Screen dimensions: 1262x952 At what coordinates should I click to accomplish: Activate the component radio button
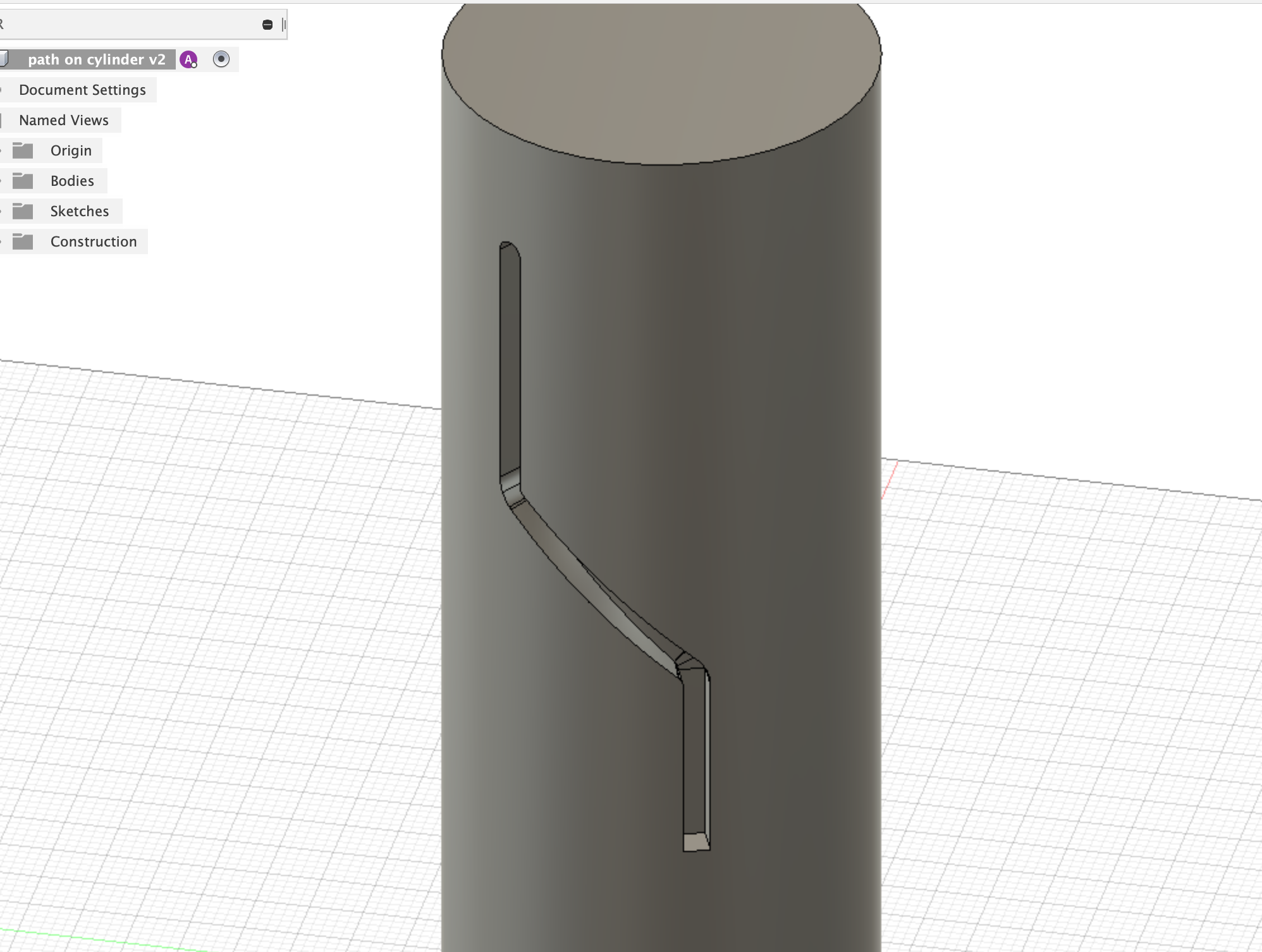coord(221,59)
